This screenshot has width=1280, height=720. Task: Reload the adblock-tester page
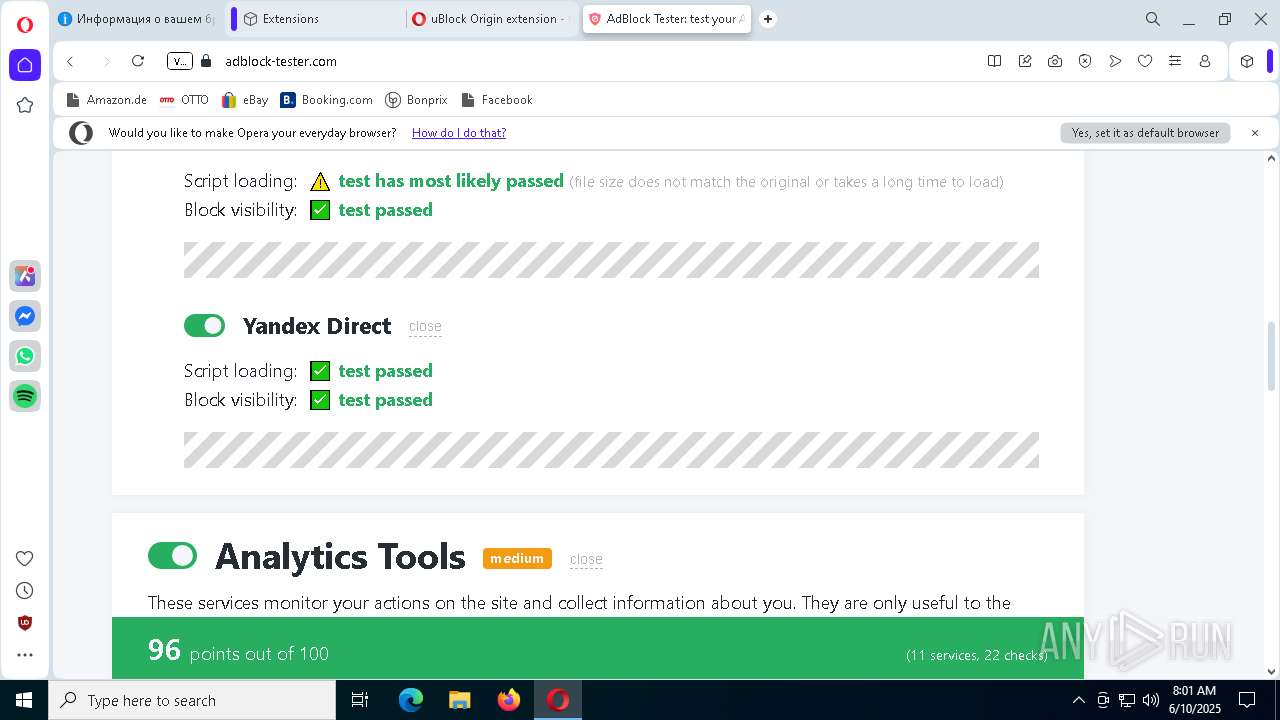coord(138,61)
